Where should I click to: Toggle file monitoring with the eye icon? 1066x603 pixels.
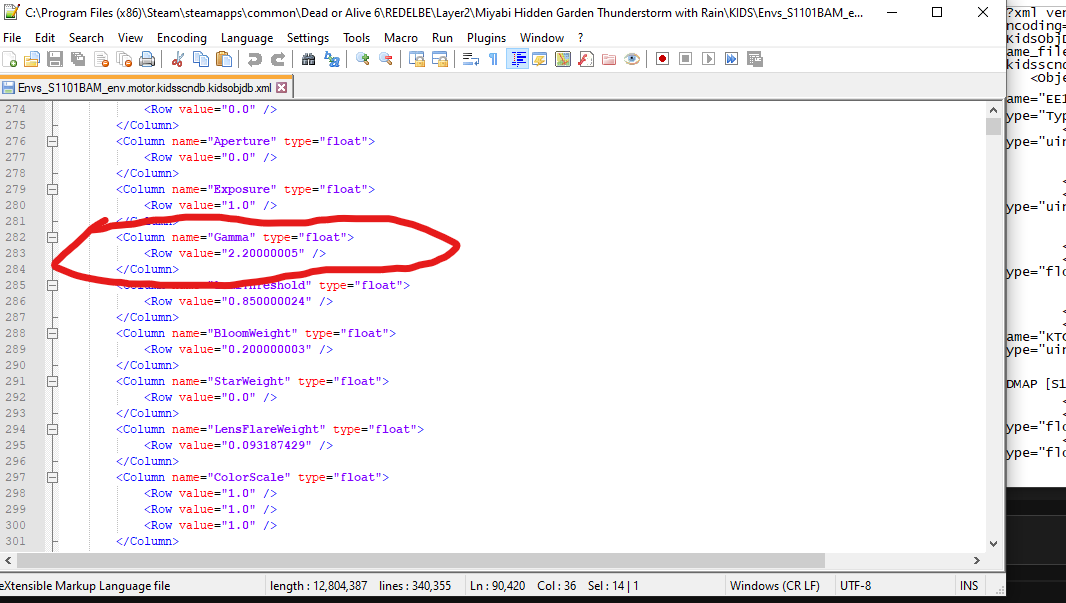point(632,60)
